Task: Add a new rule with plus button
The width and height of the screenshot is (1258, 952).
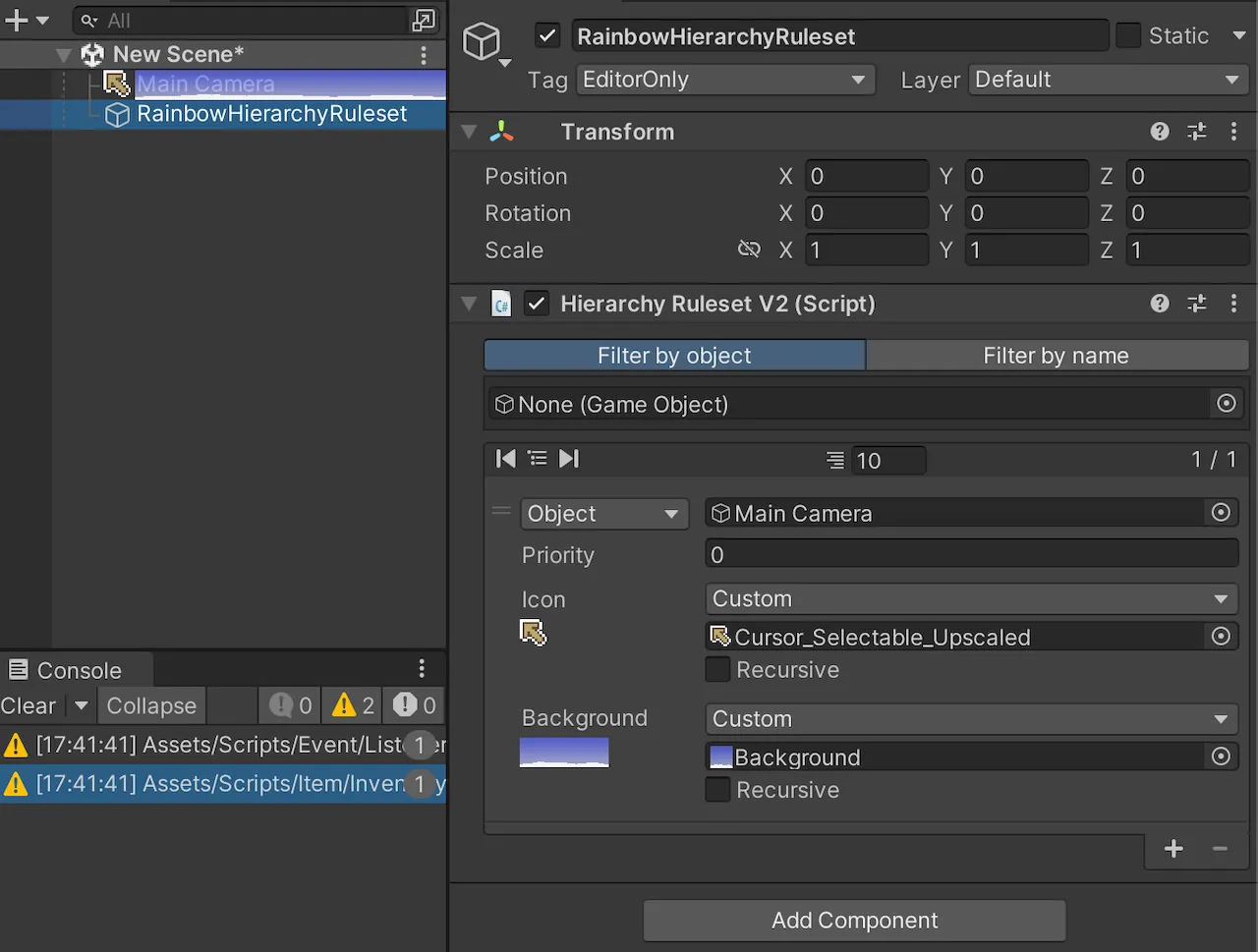Action: pyautogui.click(x=1173, y=849)
